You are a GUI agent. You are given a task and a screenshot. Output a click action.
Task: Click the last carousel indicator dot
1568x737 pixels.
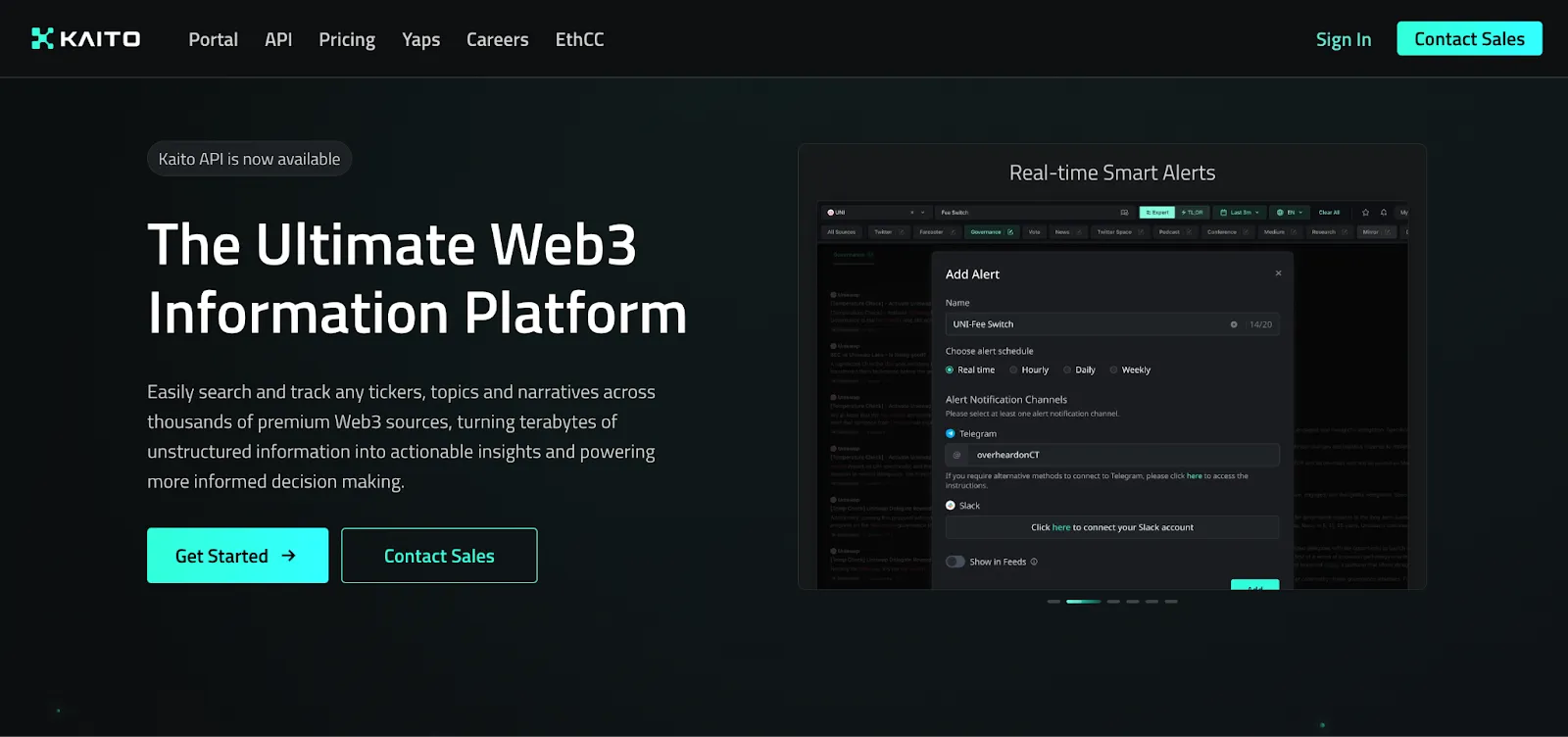tap(1171, 601)
